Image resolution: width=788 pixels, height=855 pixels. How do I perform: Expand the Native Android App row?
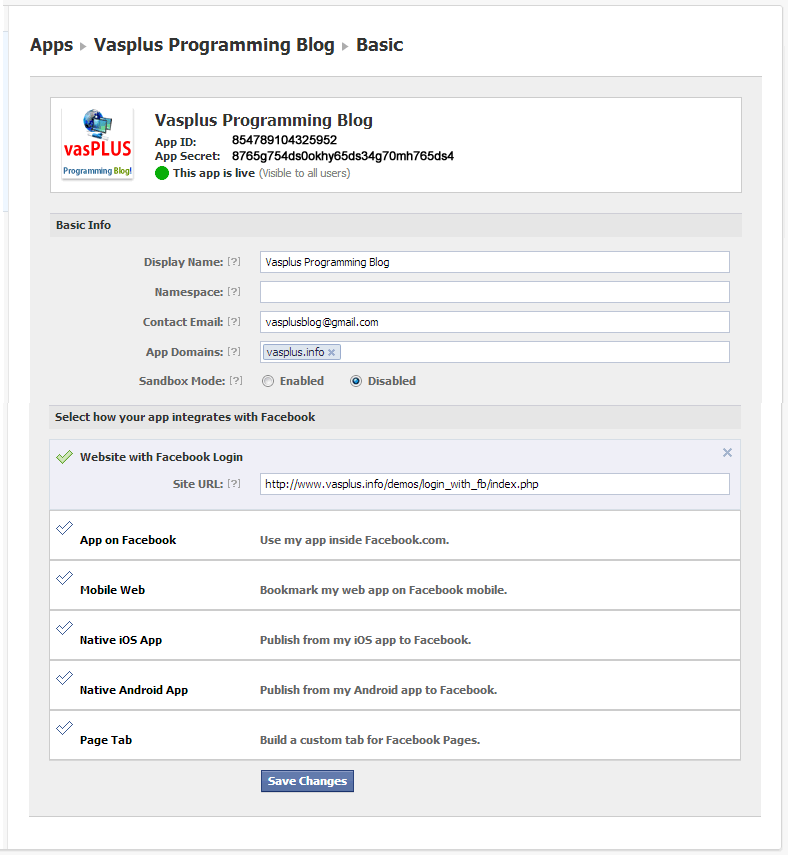coord(395,685)
